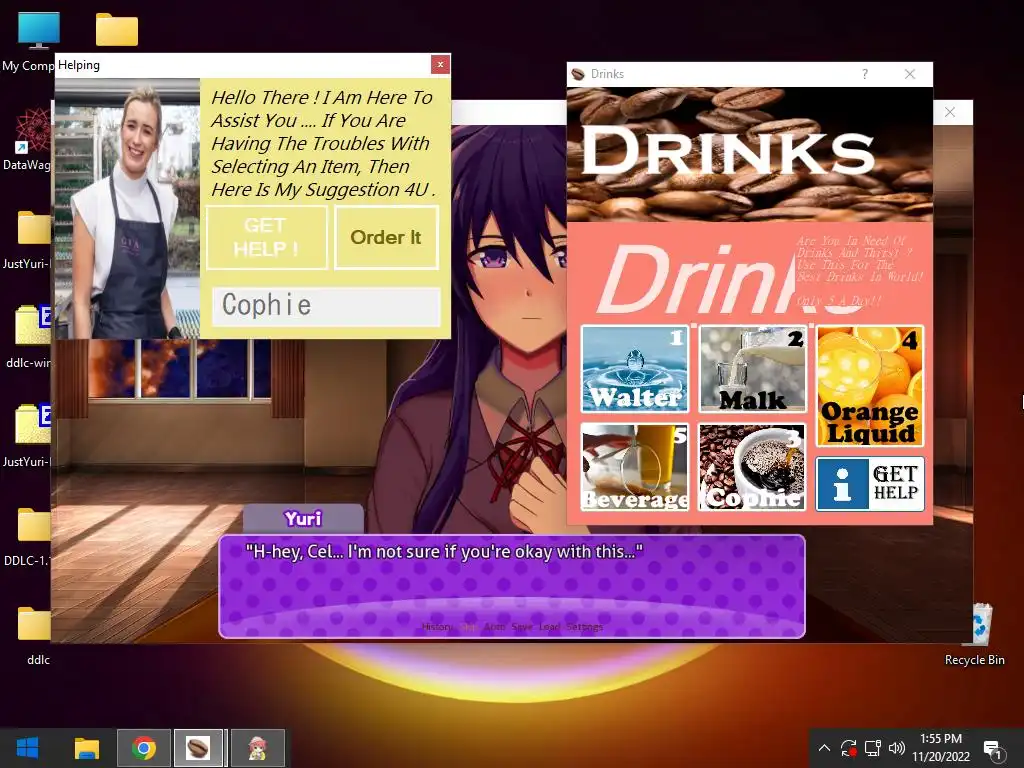Close the Drinks window

[x=910, y=74]
